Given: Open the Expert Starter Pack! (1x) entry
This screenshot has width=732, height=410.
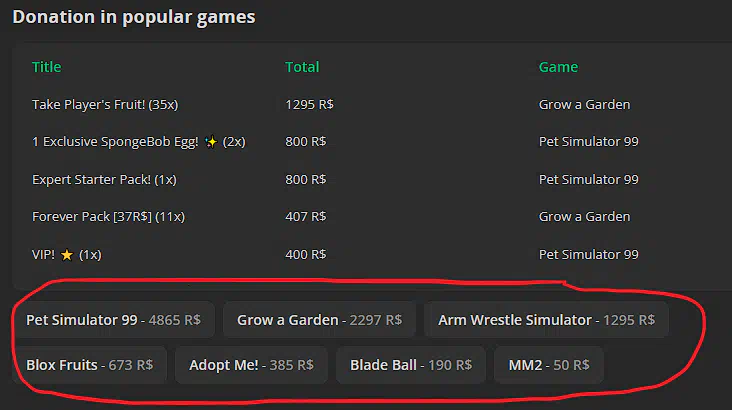Looking at the screenshot, I should pos(104,179).
